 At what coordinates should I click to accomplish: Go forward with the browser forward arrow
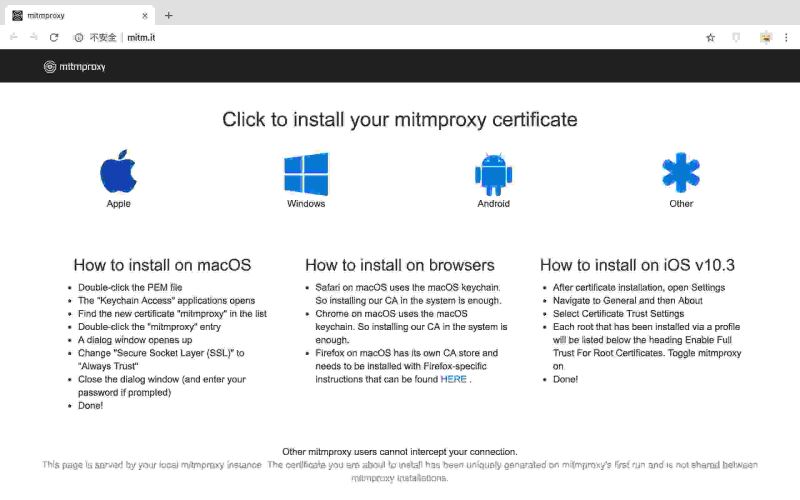pyautogui.click(x=34, y=37)
